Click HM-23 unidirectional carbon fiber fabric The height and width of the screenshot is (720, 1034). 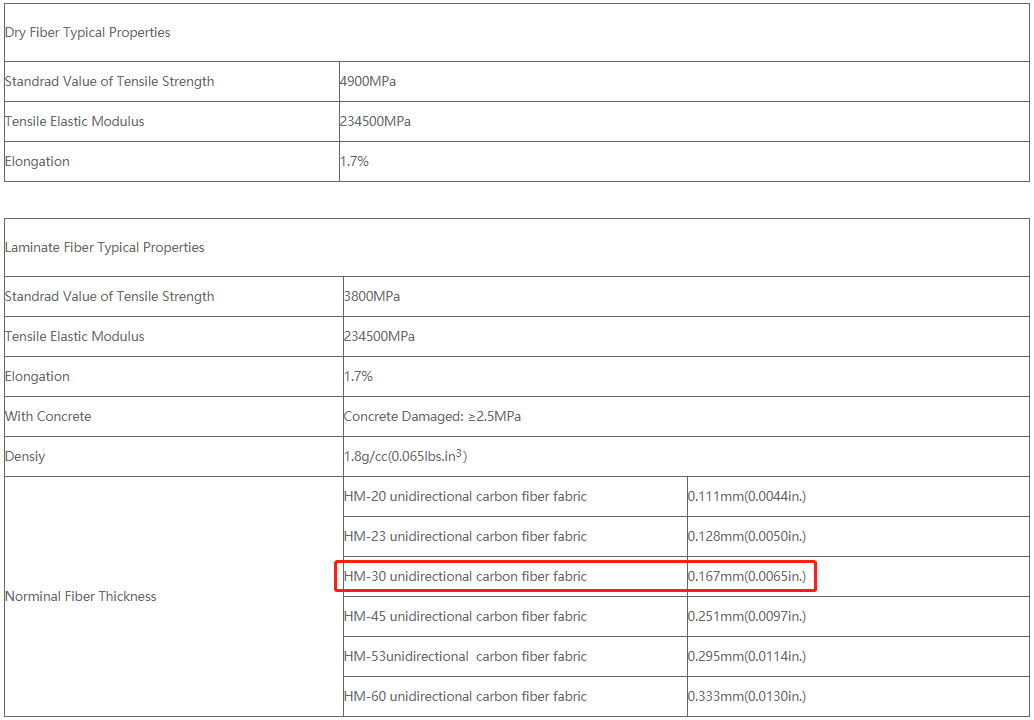pyautogui.click(x=465, y=537)
